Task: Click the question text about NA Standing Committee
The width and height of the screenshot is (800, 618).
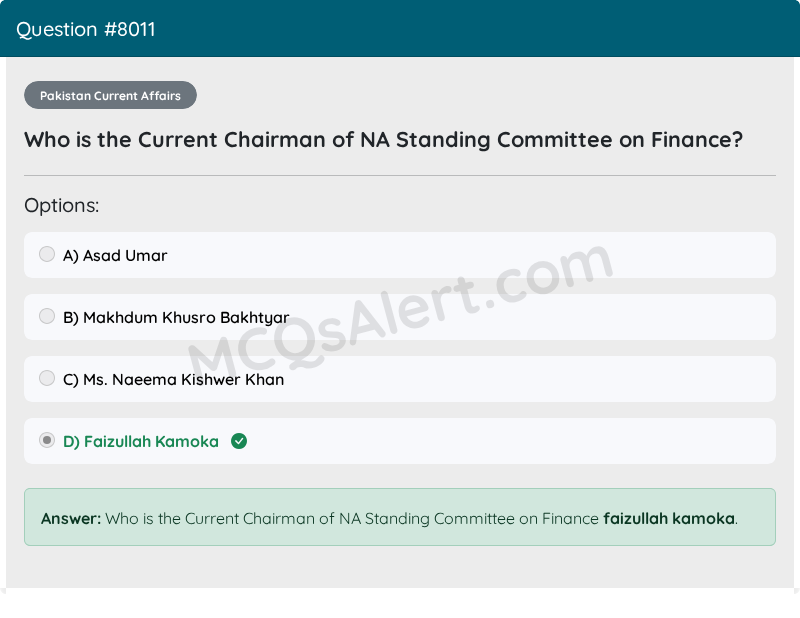Action: tap(384, 140)
